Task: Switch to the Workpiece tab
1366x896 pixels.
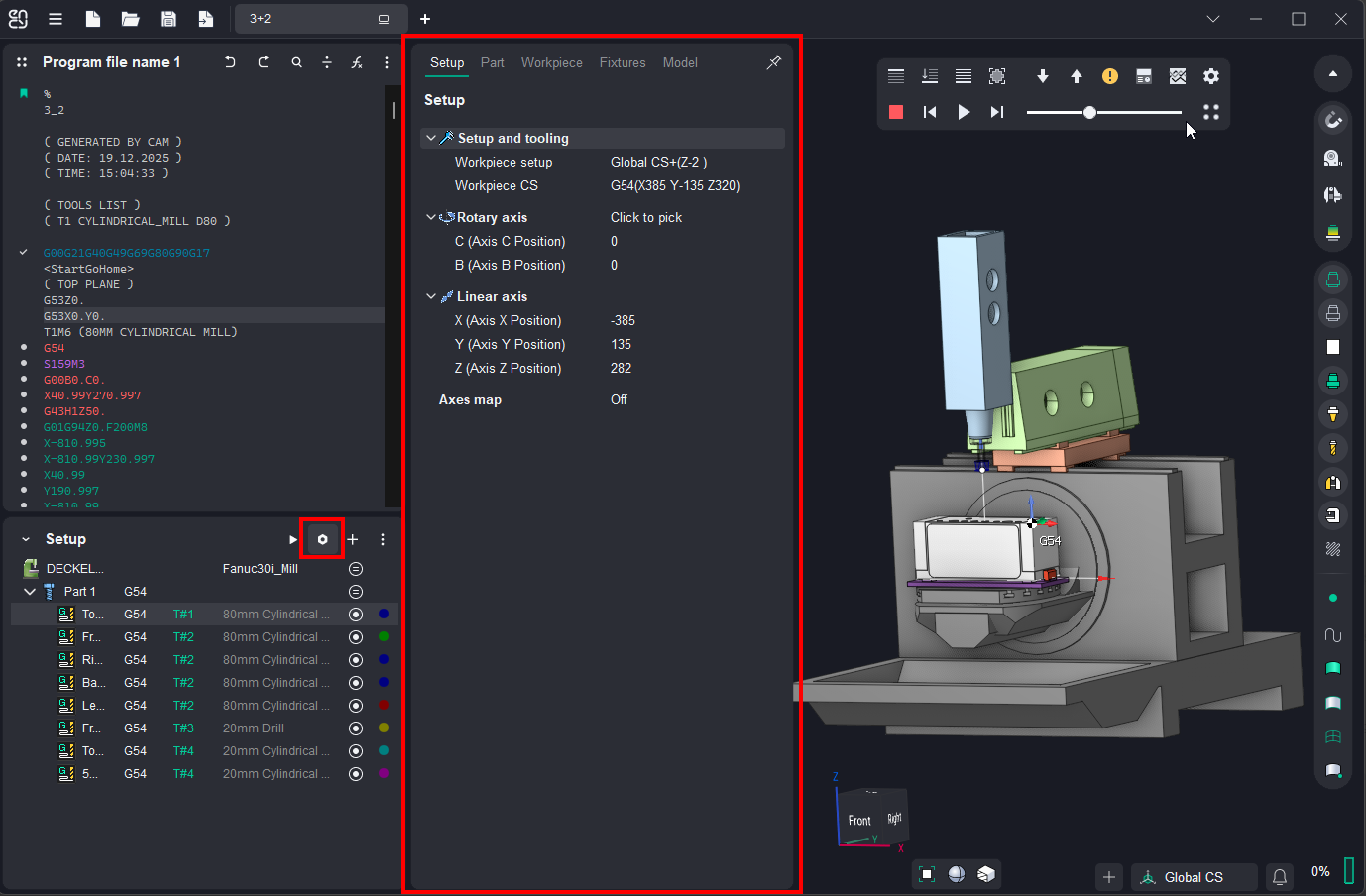Action: click(551, 62)
